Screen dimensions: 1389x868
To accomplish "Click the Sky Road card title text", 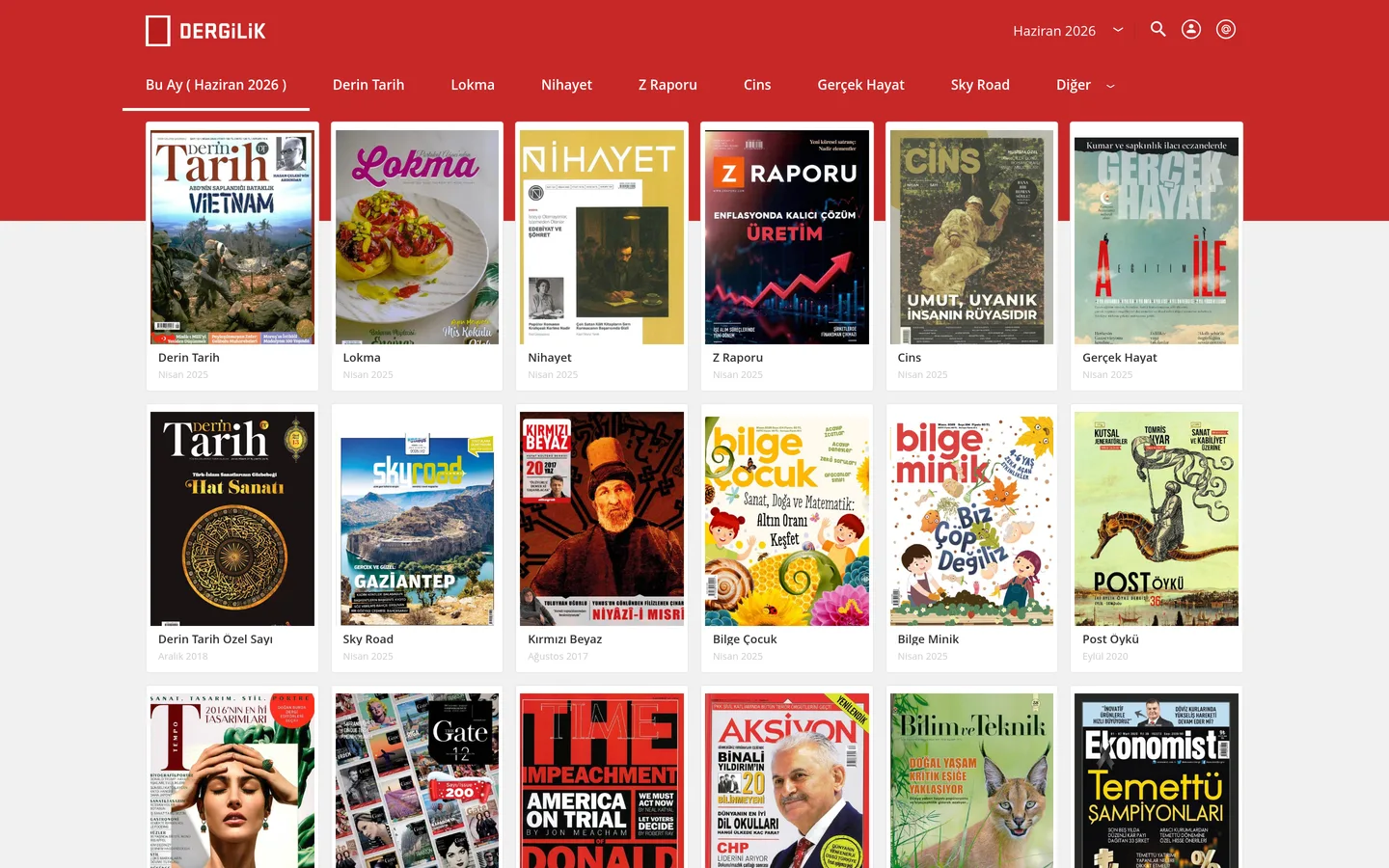I will 368,639.
